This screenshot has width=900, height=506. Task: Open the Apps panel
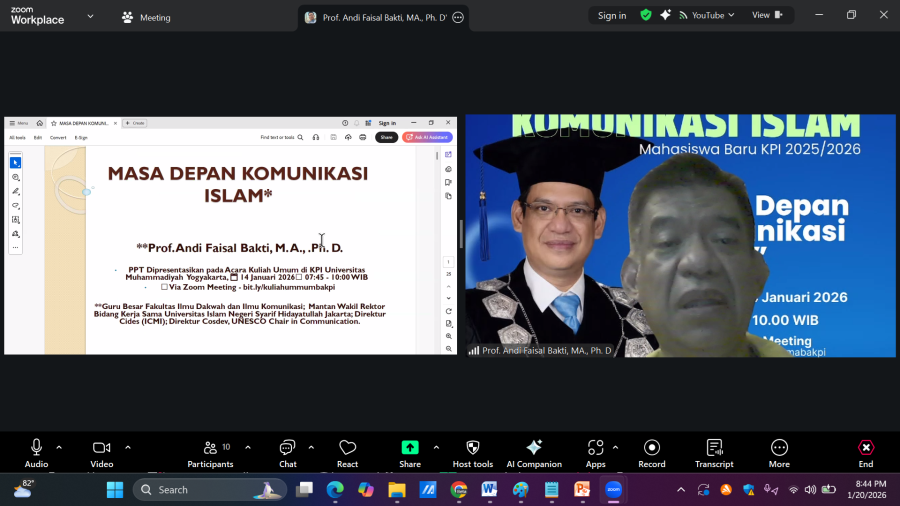[595, 453]
